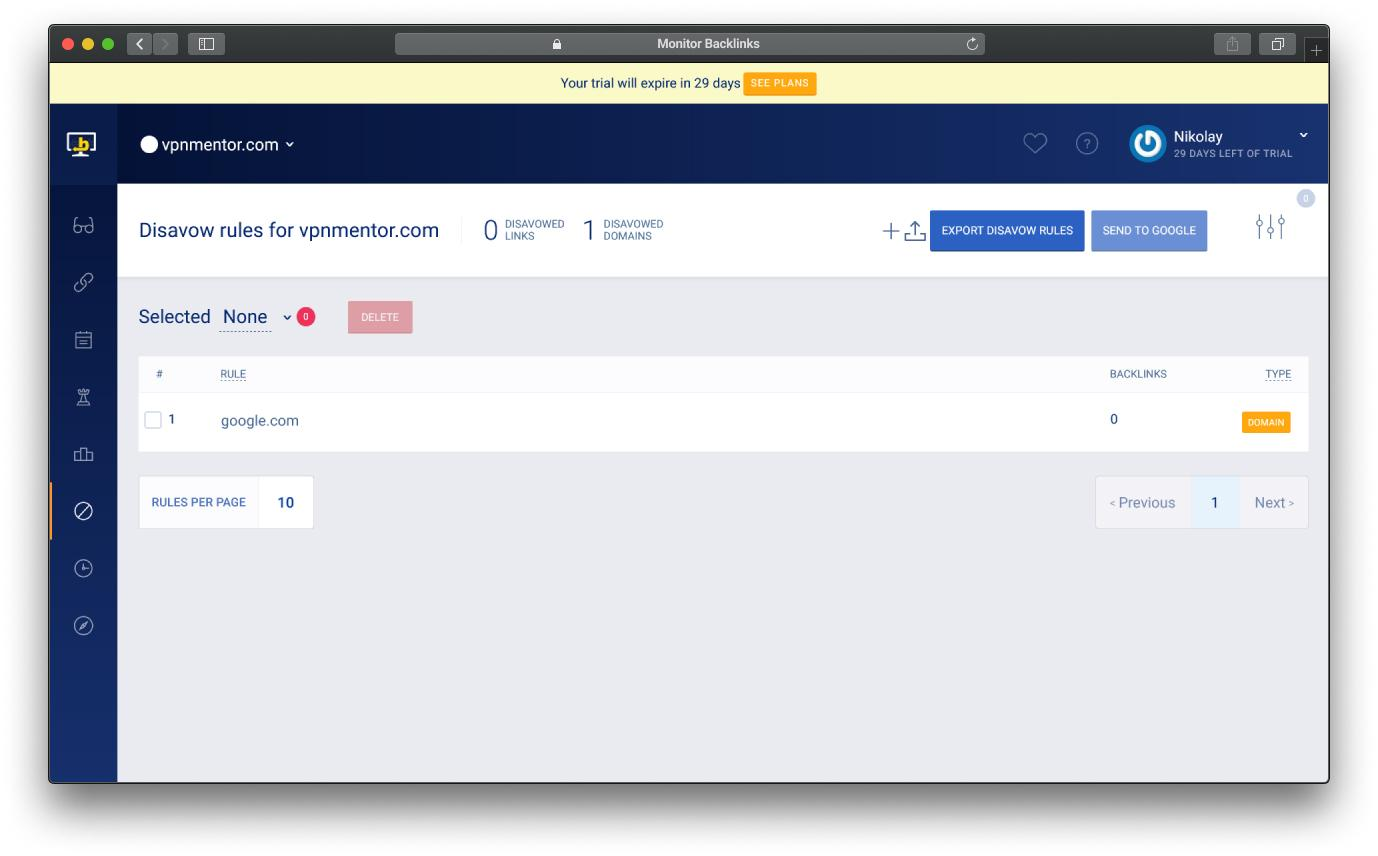
Task: Open the clock history sidebar icon
Action: (x=83, y=568)
